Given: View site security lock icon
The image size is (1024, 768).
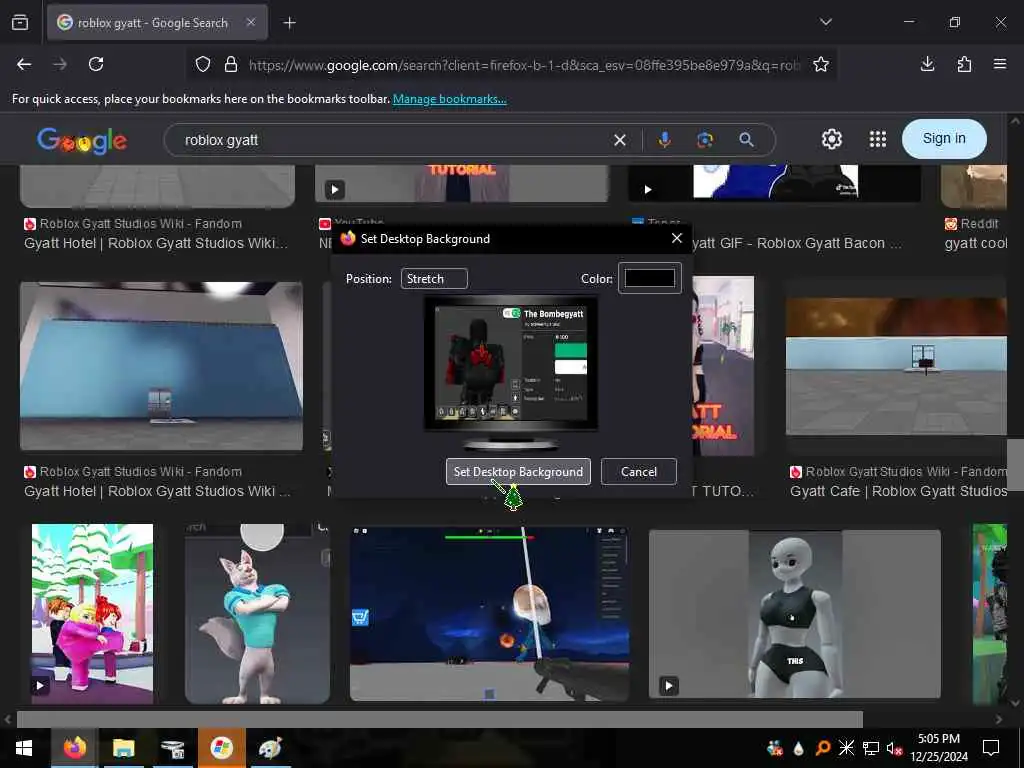Looking at the screenshot, I should (x=231, y=65).
